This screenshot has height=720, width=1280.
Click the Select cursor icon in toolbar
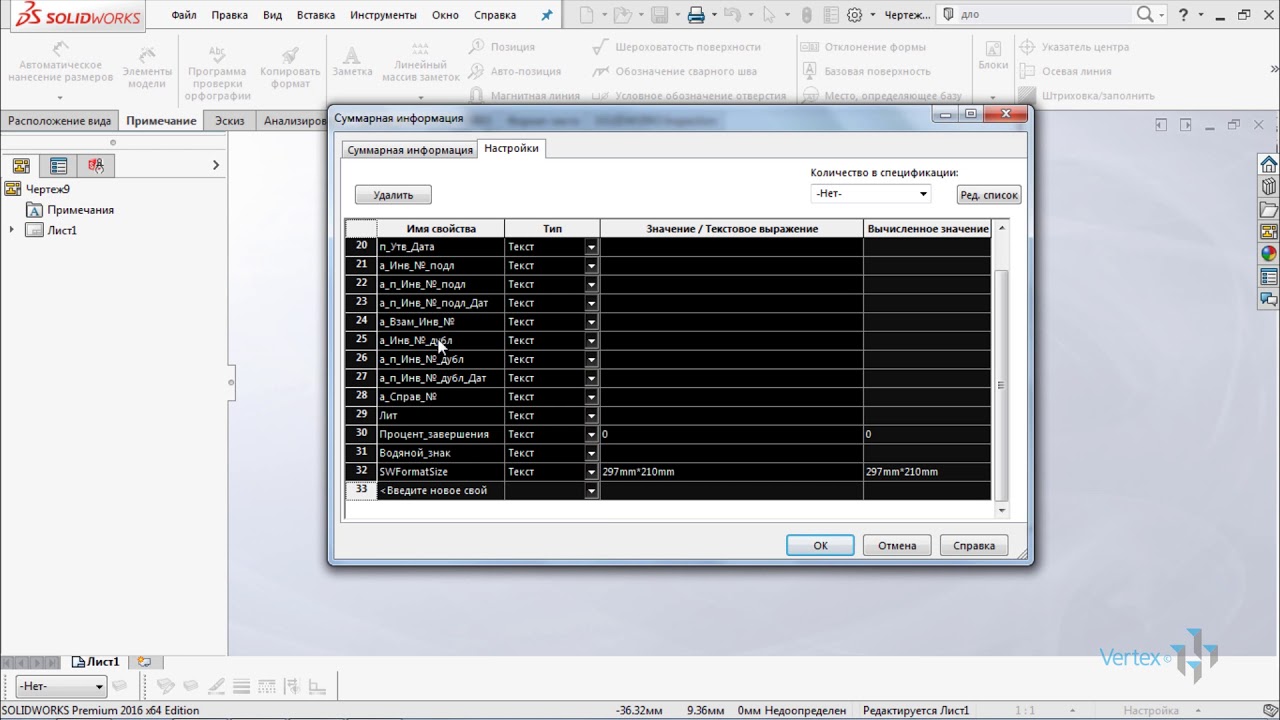click(768, 15)
